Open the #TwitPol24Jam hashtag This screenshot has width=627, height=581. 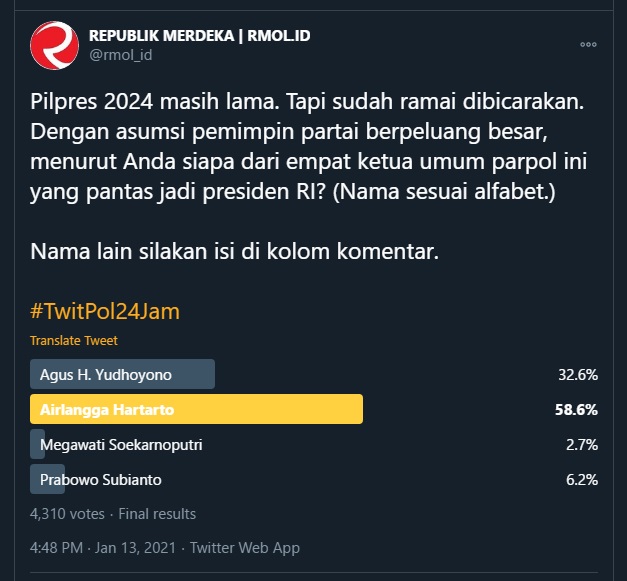pyautogui.click(x=105, y=311)
